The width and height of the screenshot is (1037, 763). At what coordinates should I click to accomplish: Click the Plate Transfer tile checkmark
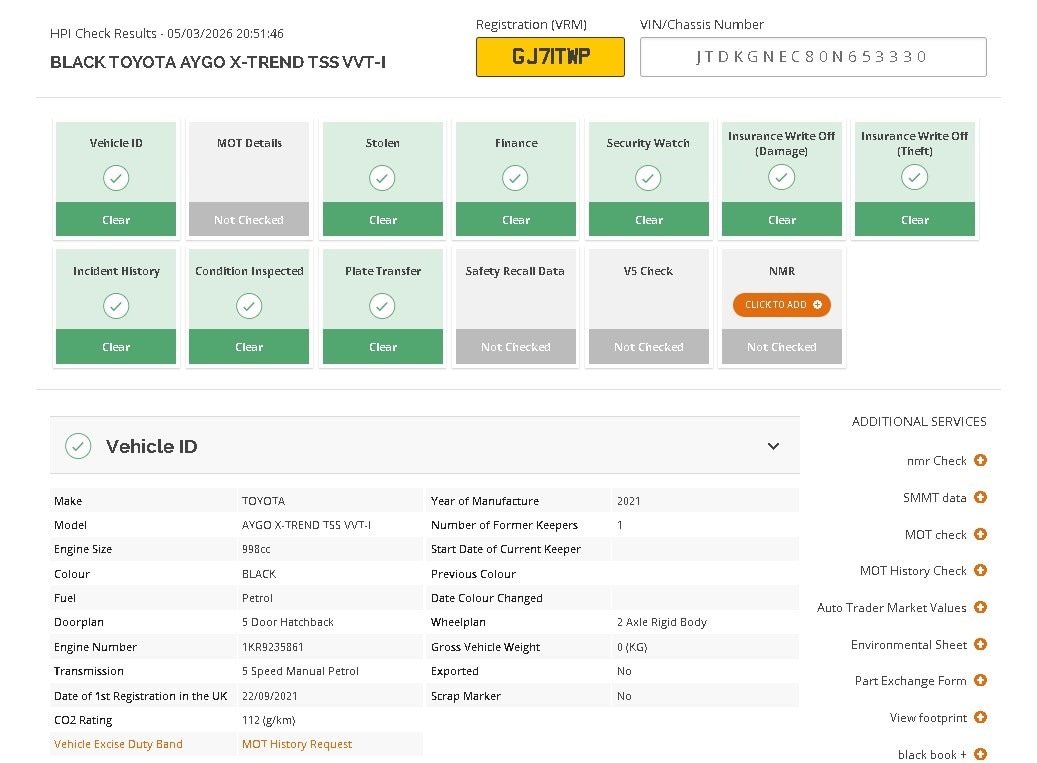[x=382, y=306]
